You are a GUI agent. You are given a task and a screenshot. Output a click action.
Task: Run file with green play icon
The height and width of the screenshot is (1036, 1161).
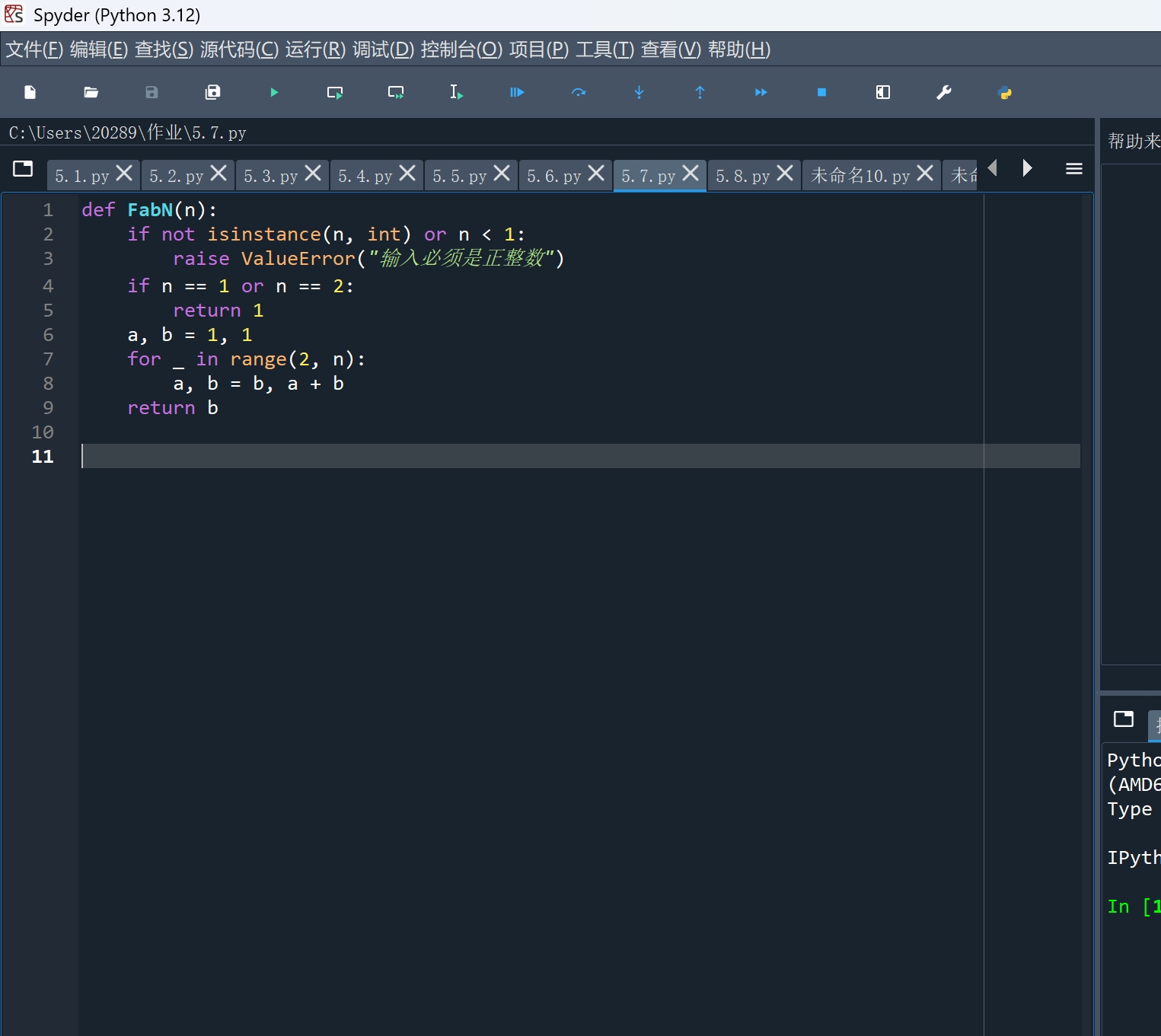[274, 92]
